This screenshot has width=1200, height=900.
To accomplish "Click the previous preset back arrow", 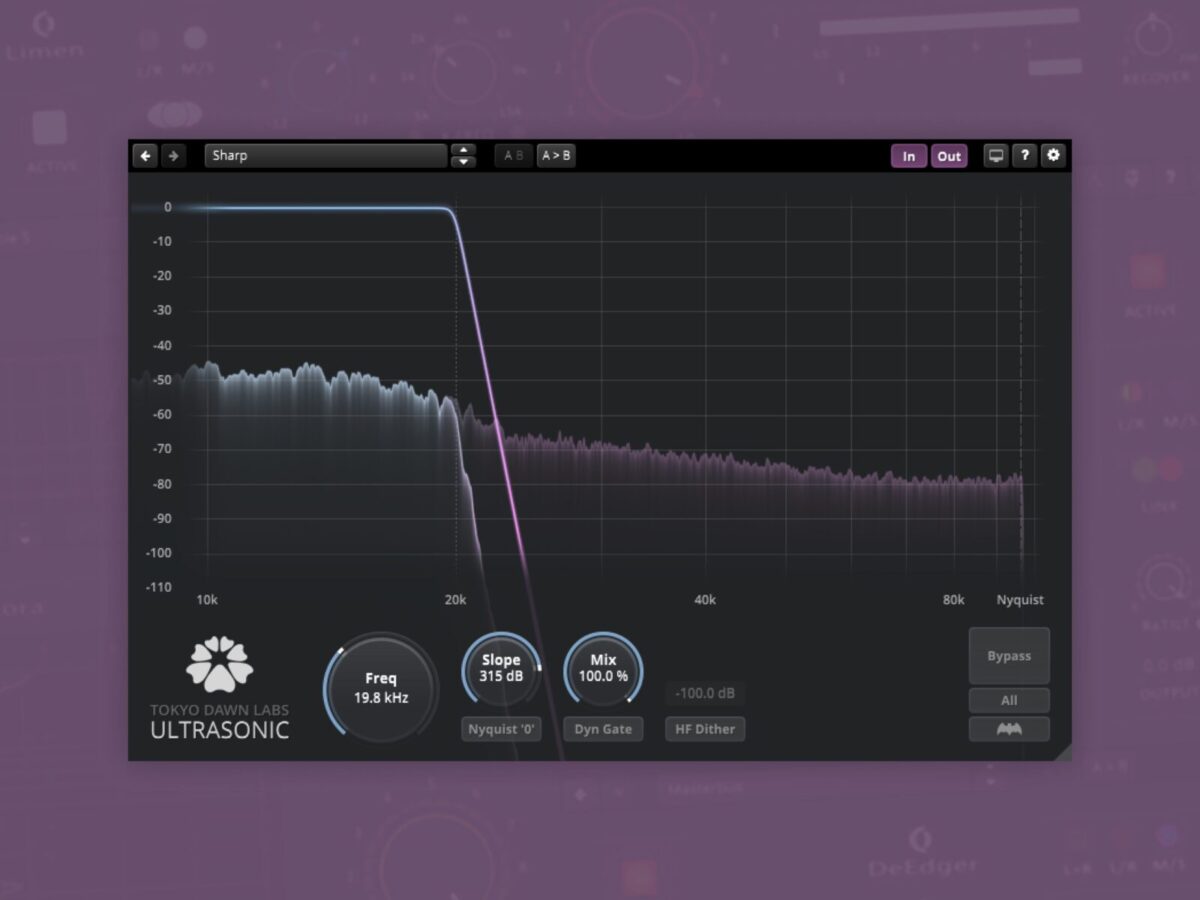I will click(146, 156).
